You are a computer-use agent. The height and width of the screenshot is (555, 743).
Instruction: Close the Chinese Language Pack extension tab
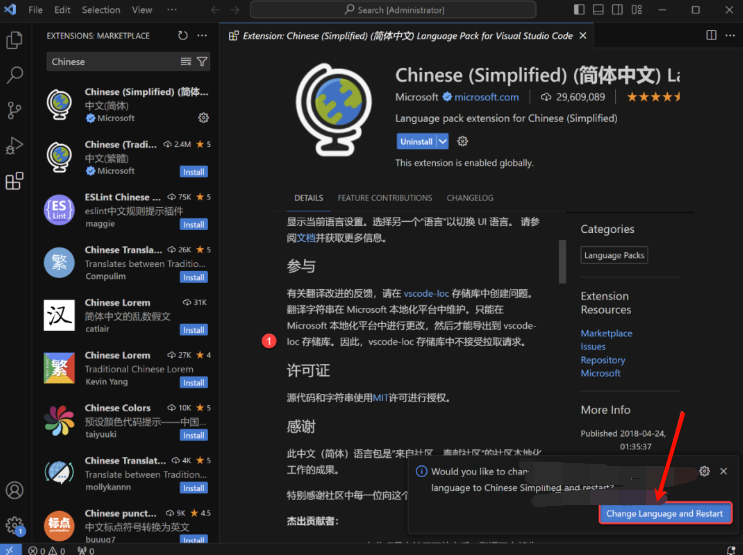click(583, 36)
